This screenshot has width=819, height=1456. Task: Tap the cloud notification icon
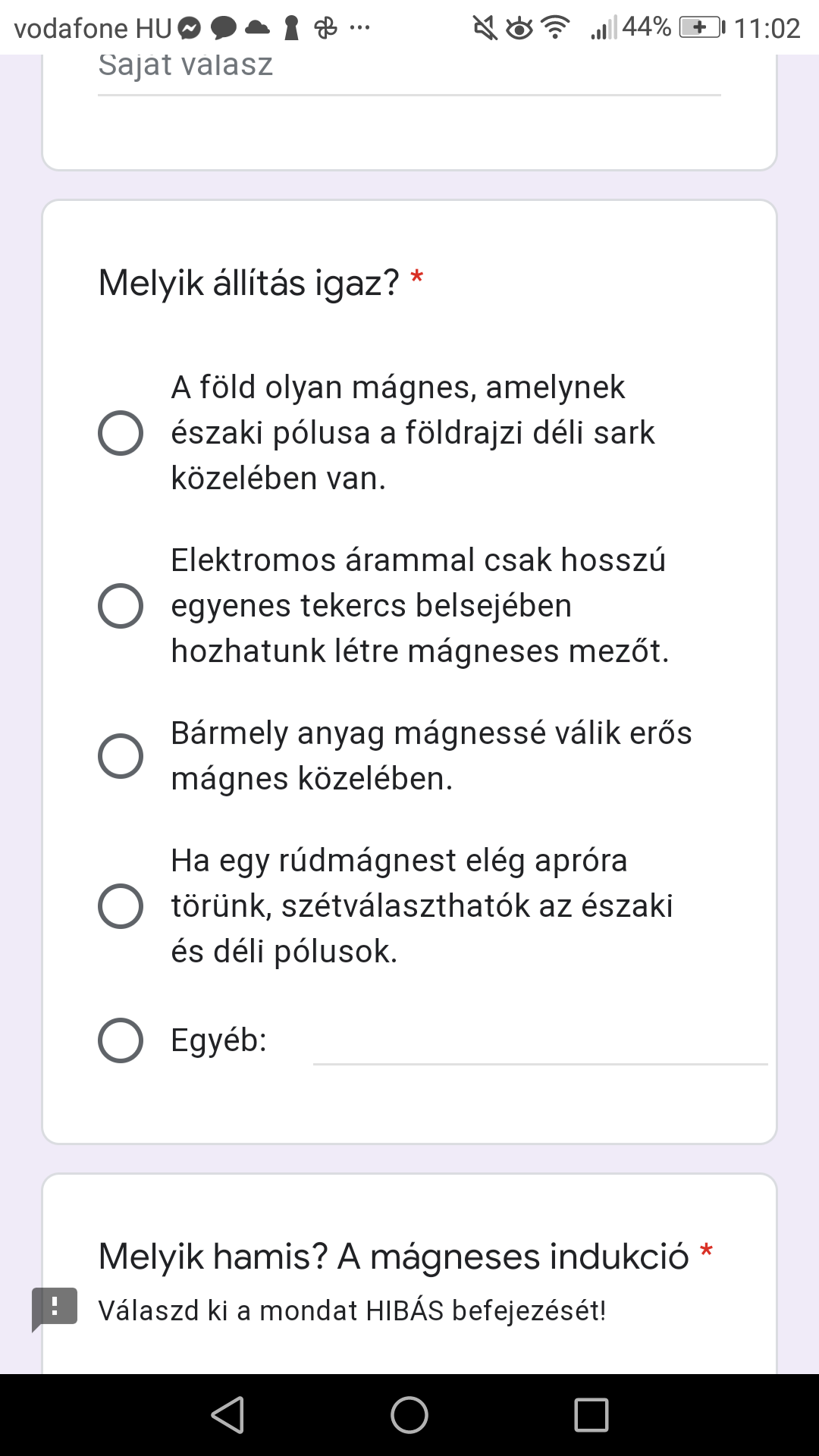point(257,28)
